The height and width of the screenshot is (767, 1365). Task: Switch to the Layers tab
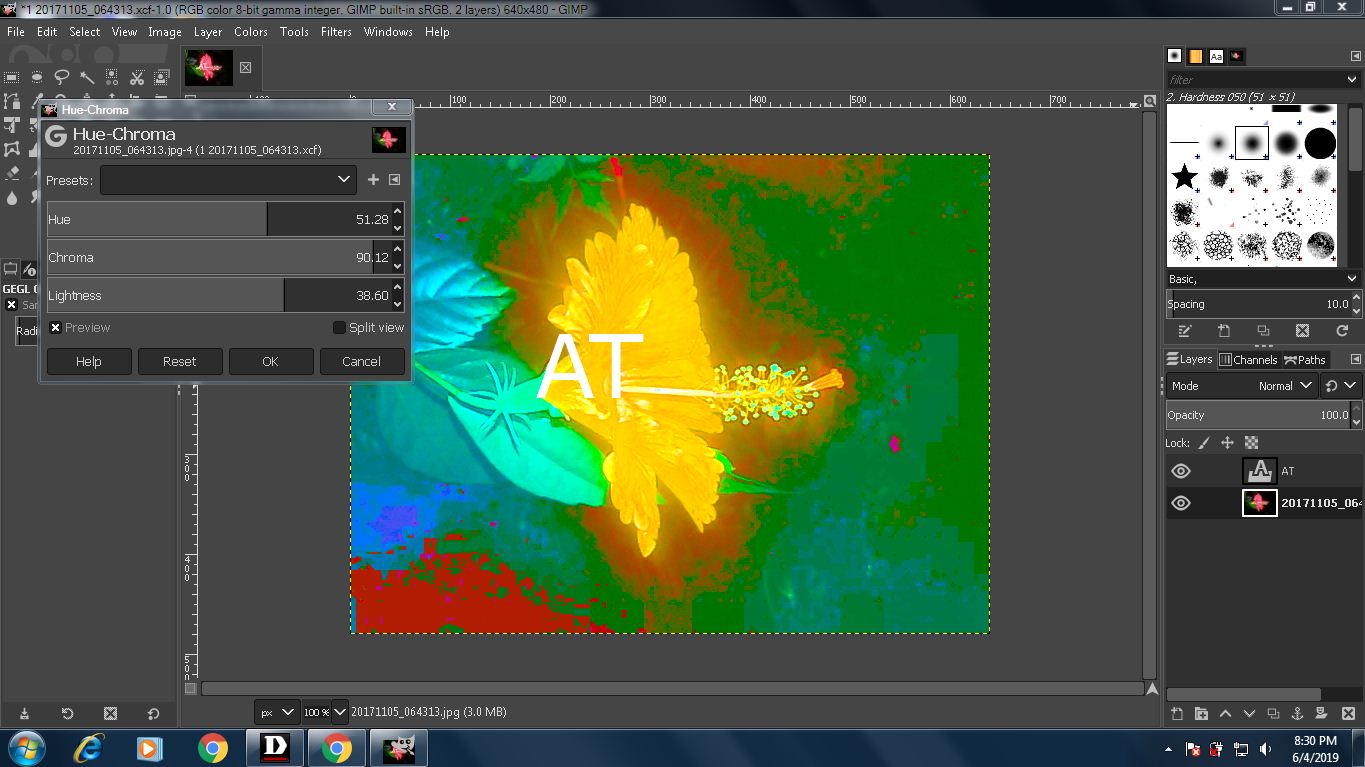[1190, 360]
